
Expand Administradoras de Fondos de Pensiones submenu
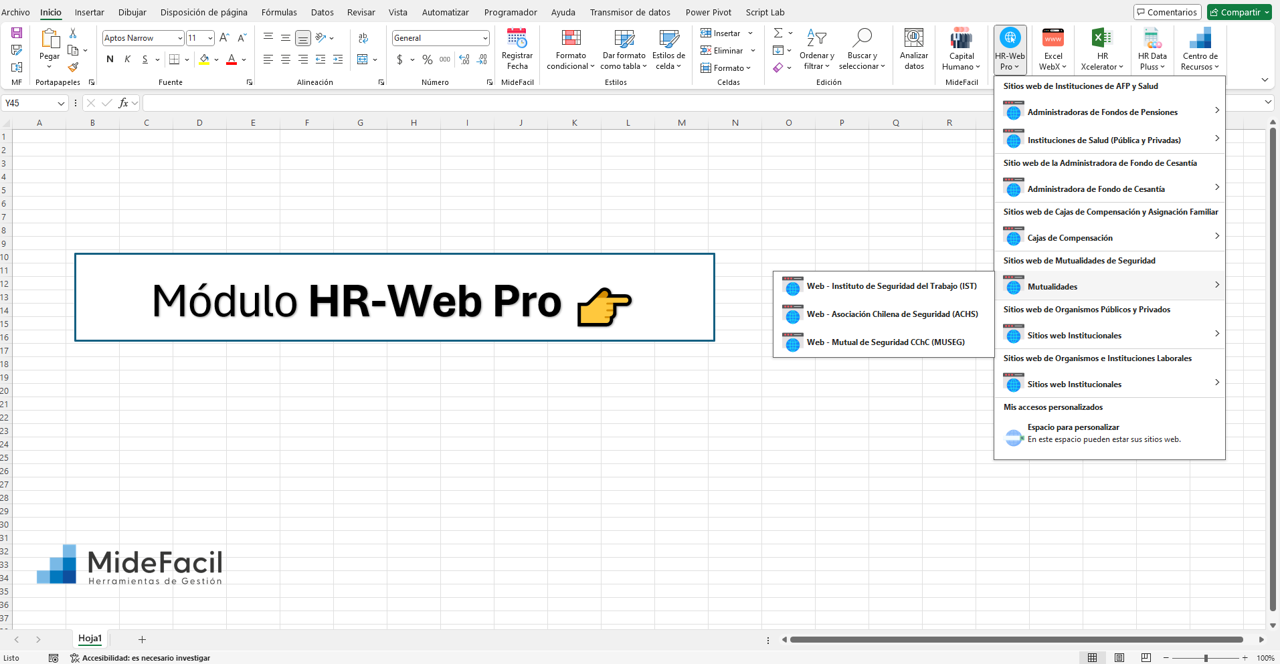(x=1110, y=112)
